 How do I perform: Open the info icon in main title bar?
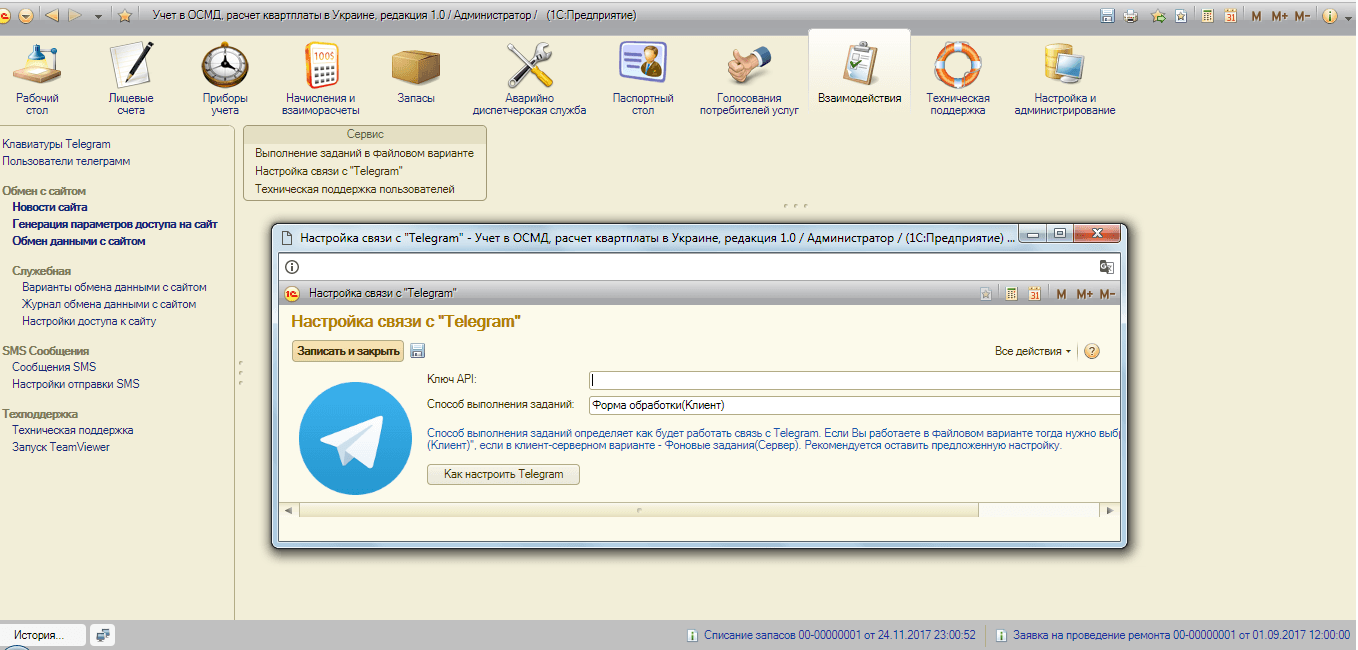[x=1329, y=15]
